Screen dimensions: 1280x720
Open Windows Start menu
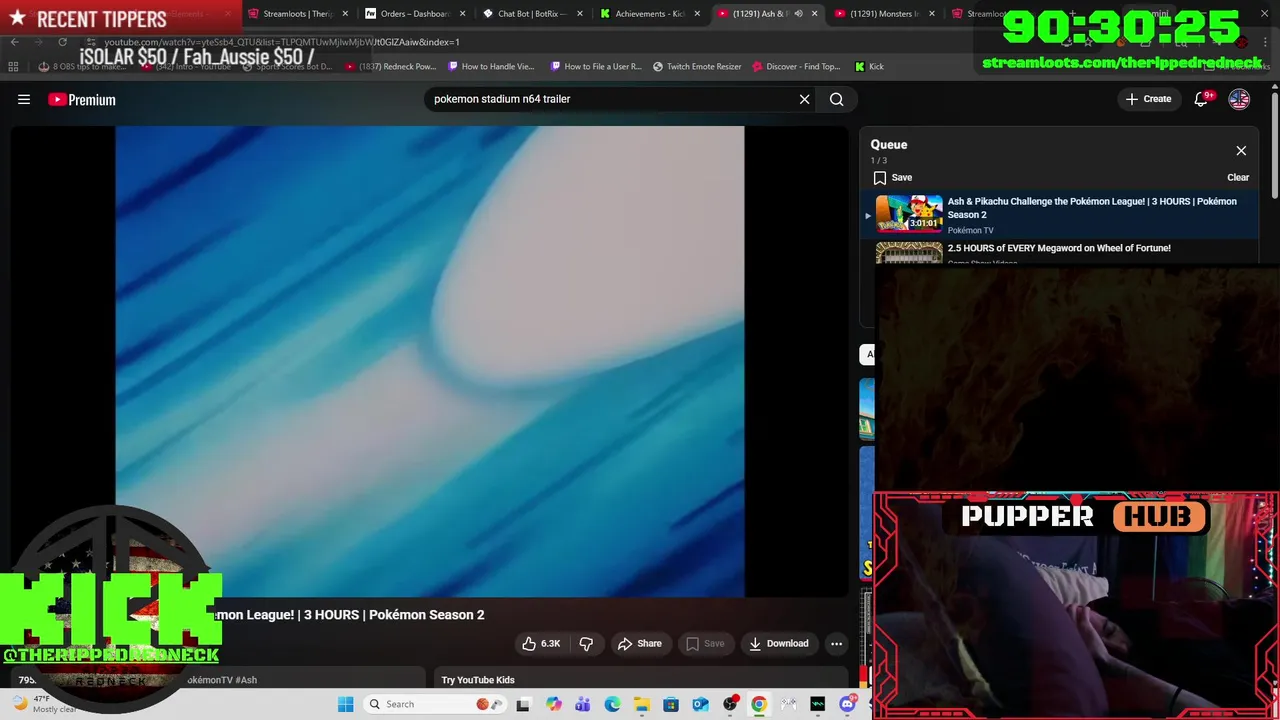(x=345, y=704)
